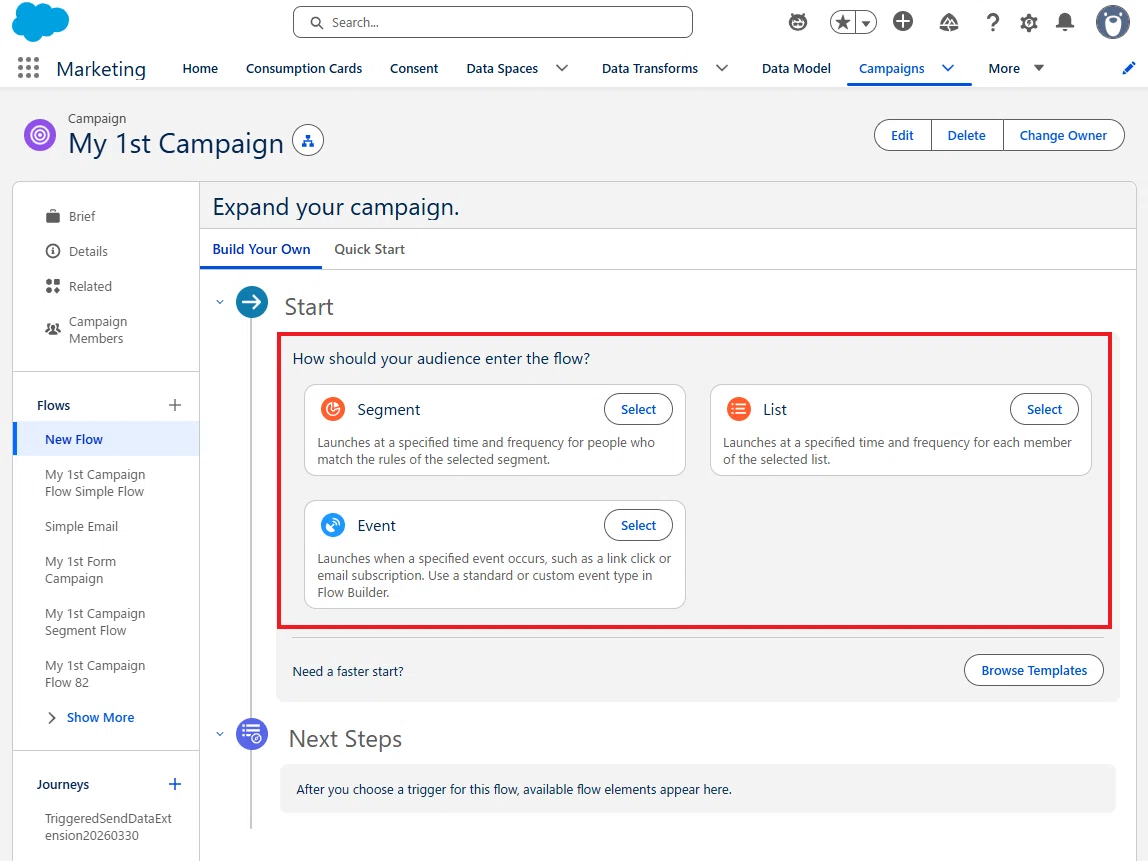Open the user profile avatar
The height and width of the screenshot is (861, 1148).
click(x=1113, y=22)
